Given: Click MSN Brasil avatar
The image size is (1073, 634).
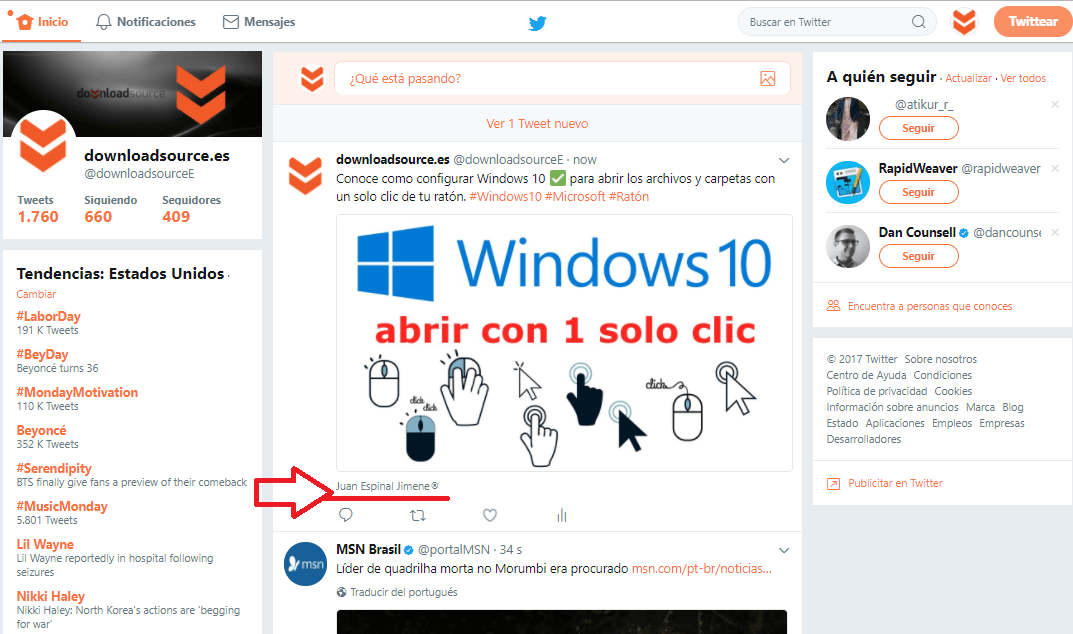Looking at the screenshot, I should click(305, 563).
